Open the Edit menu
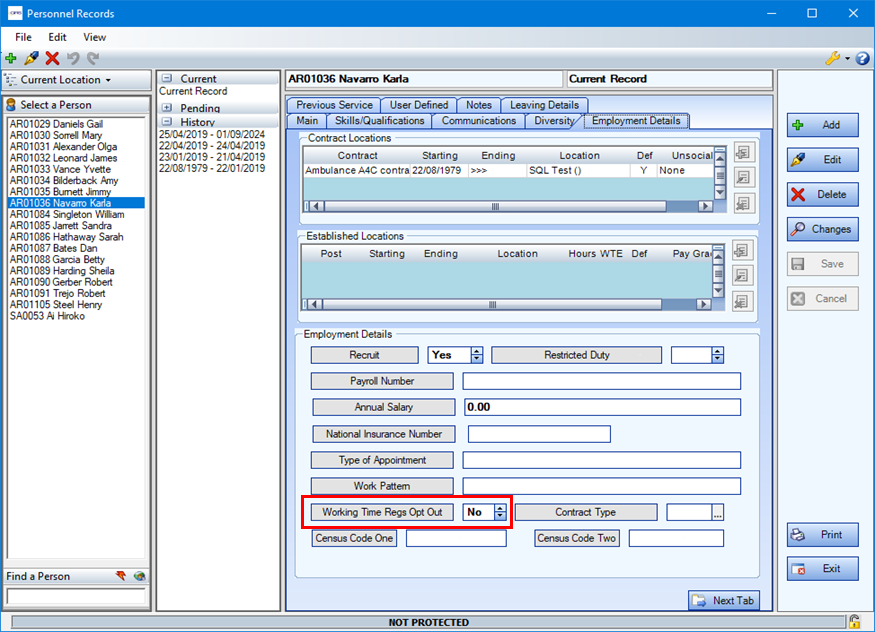The image size is (875, 632). click(x=57, y=37)
